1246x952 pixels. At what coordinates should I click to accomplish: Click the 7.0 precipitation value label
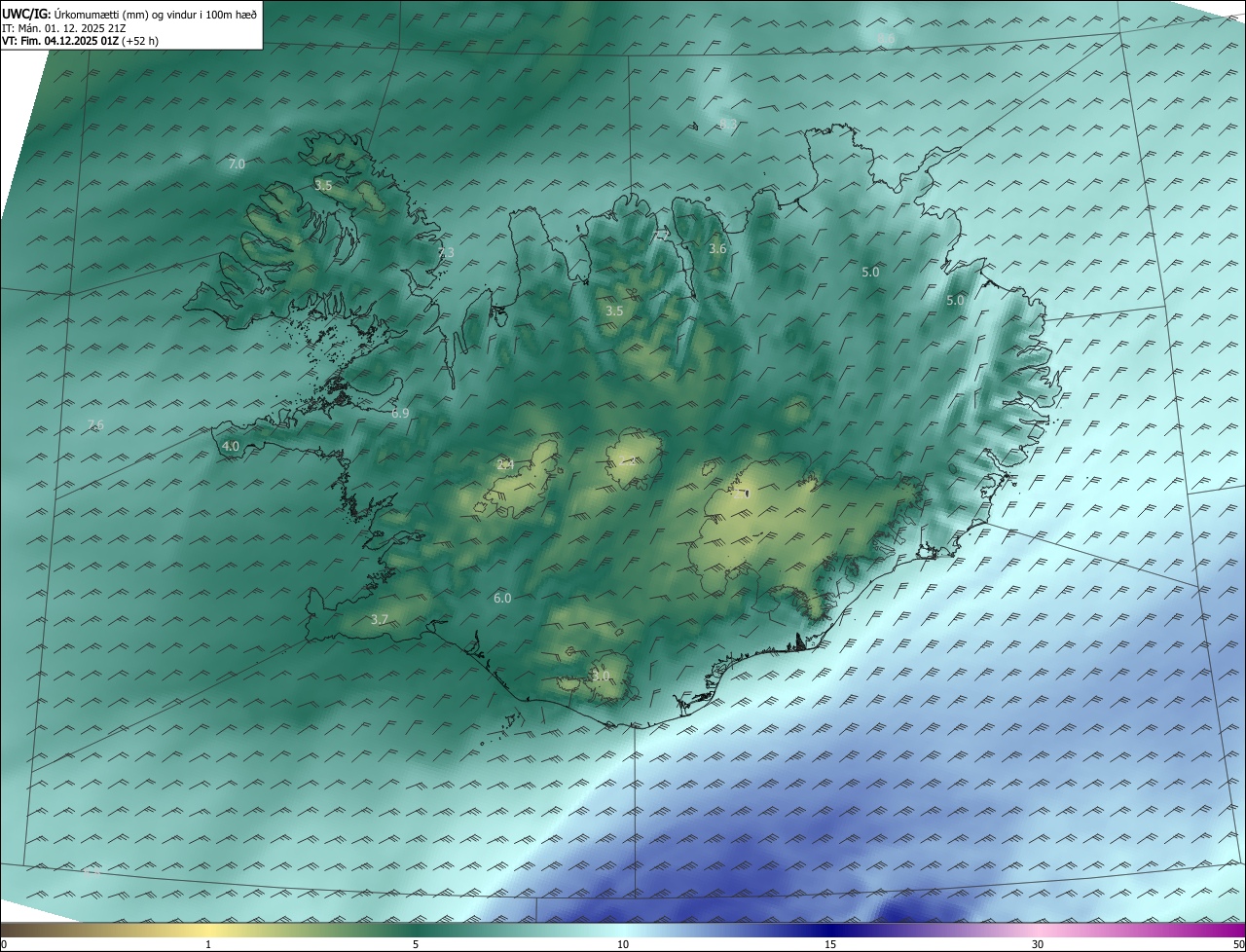coord(237,164)
